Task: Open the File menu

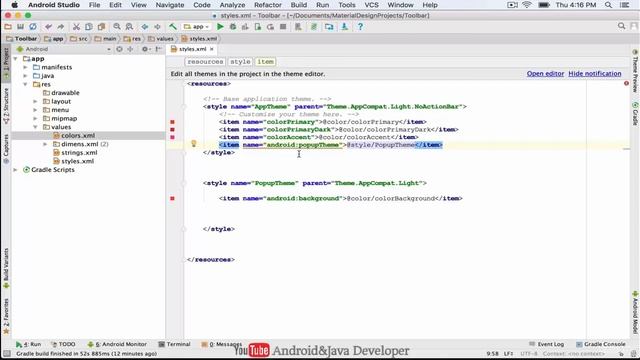Action: pyautogui.click(x=94, y=5)
